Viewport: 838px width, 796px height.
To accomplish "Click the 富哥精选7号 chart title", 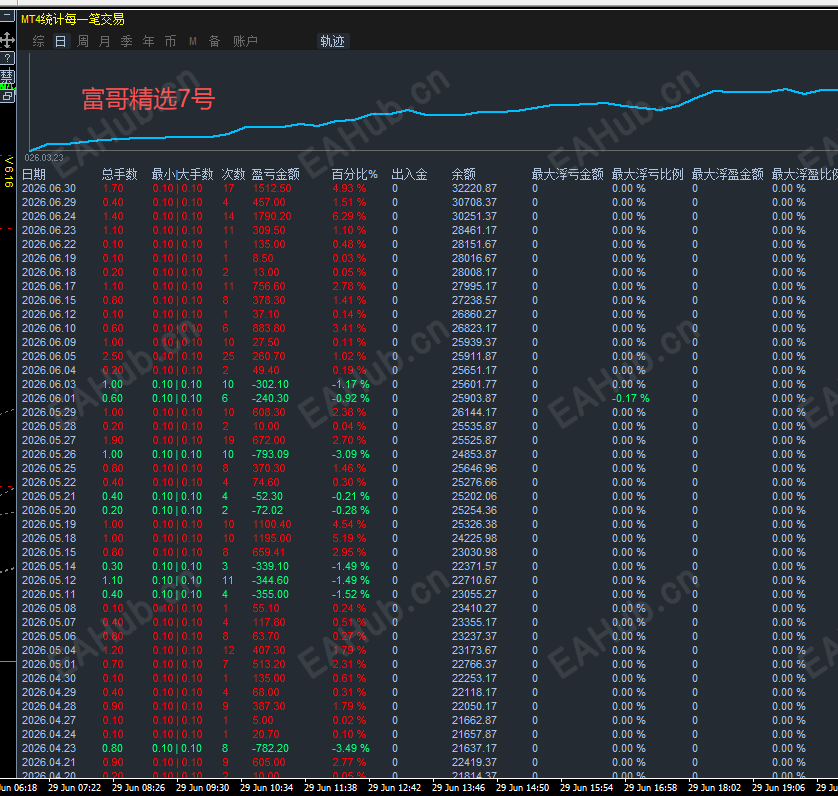I will pos(149,99).
